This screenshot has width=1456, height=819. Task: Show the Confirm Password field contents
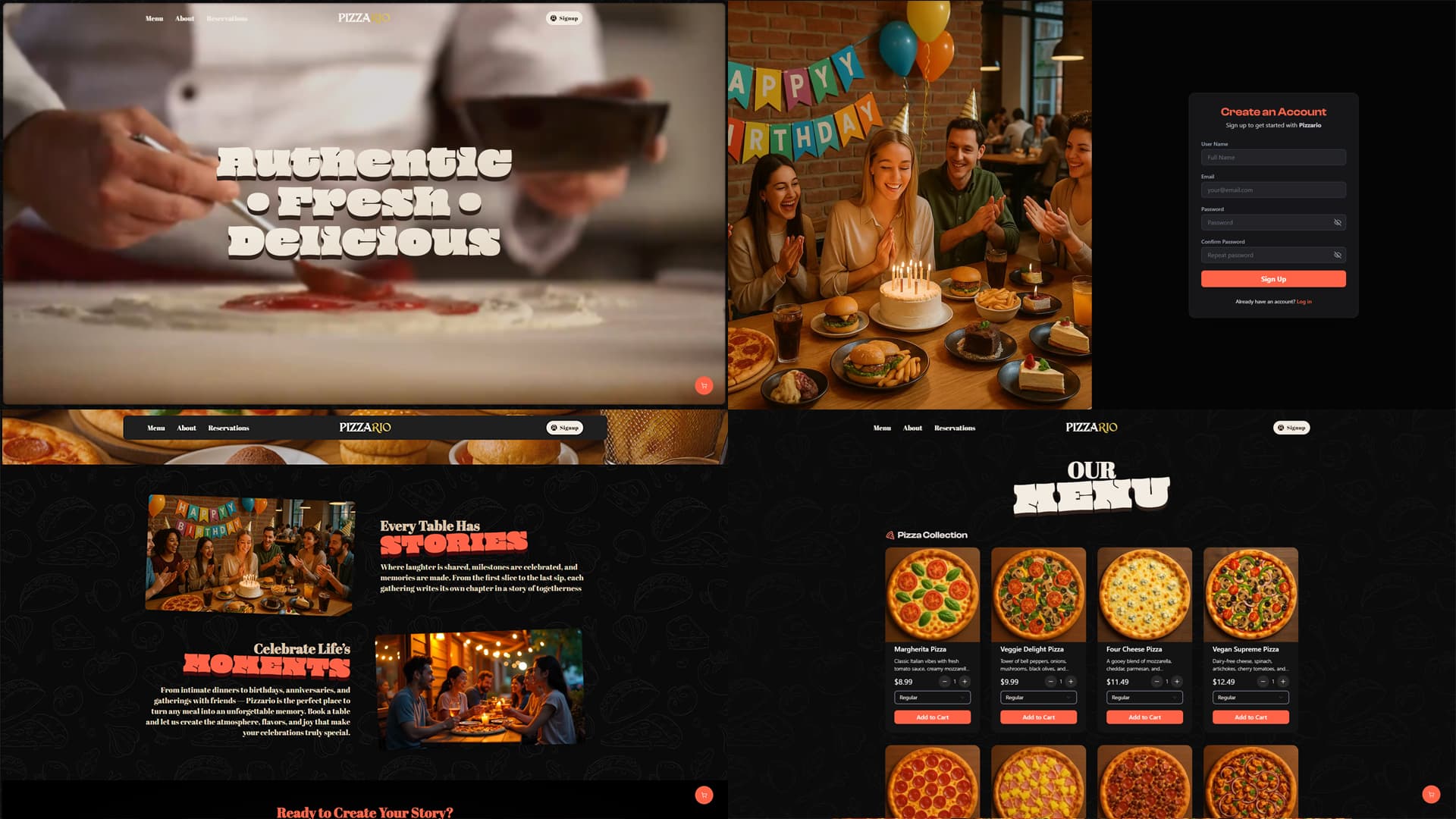pyautogui.click(x=1338, y=256)
